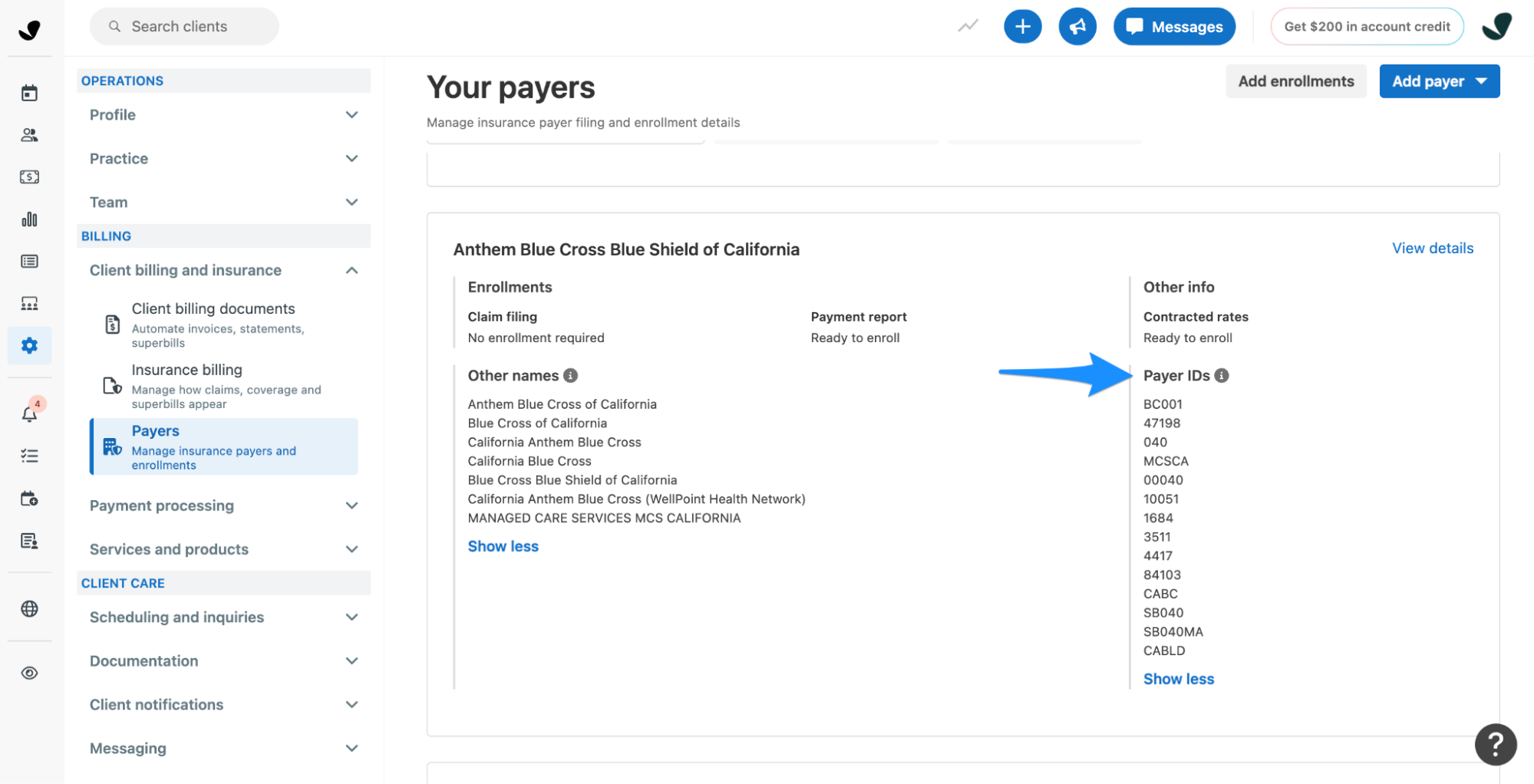Click the Search clients field
Viewport: 1534px width, 784px height.
pos(184,27)
